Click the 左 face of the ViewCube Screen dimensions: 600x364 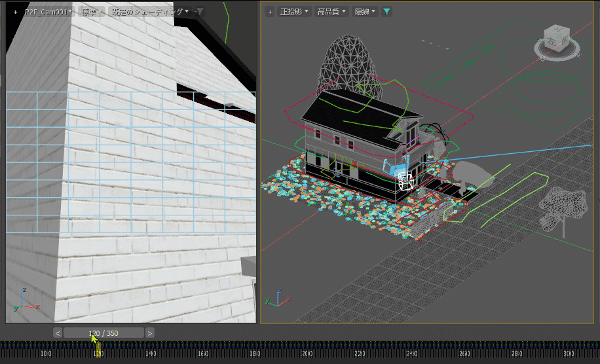pos(551,42)
